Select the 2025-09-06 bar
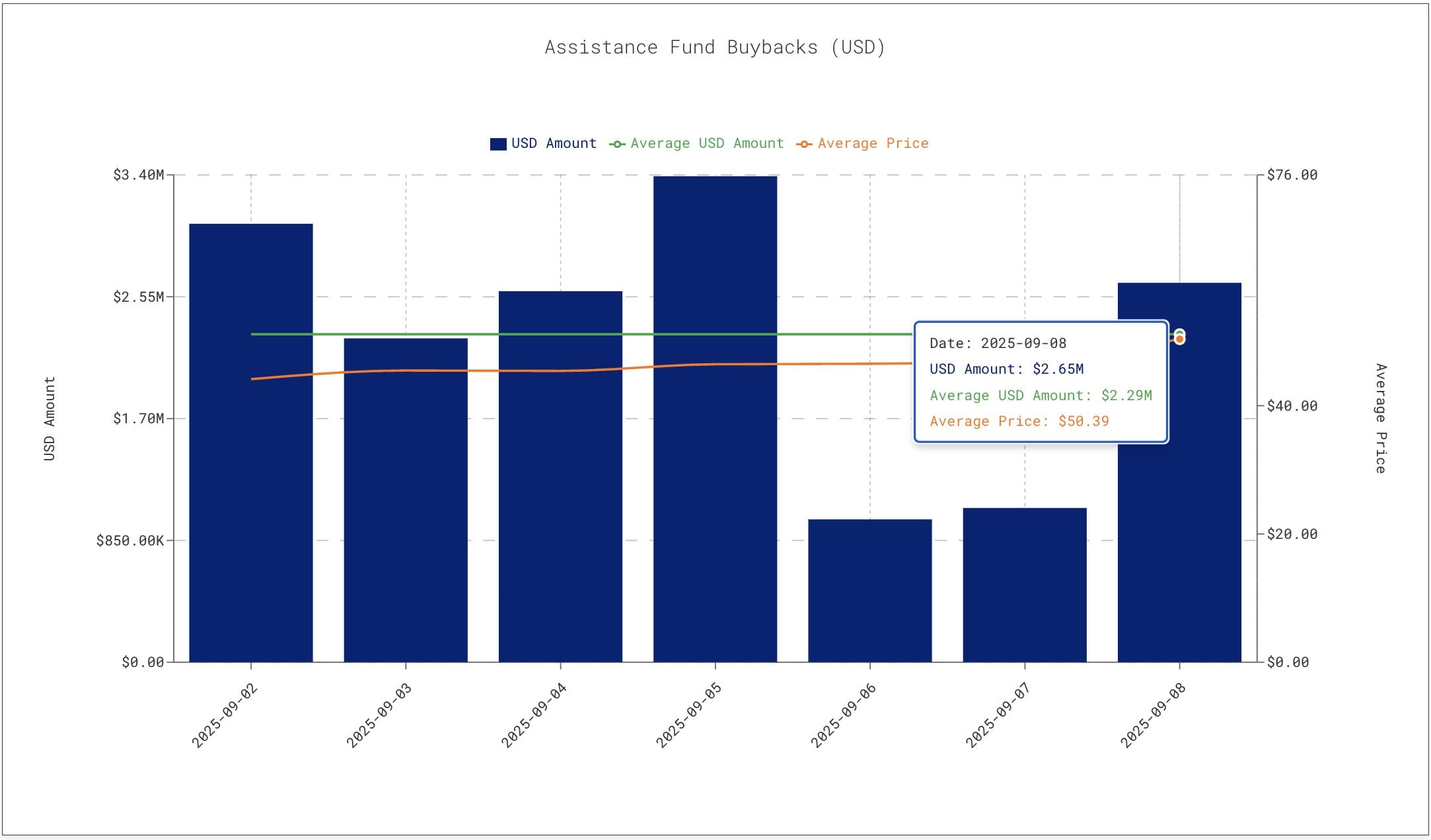This screenshot has width=1431, height=840. [870, 590]
